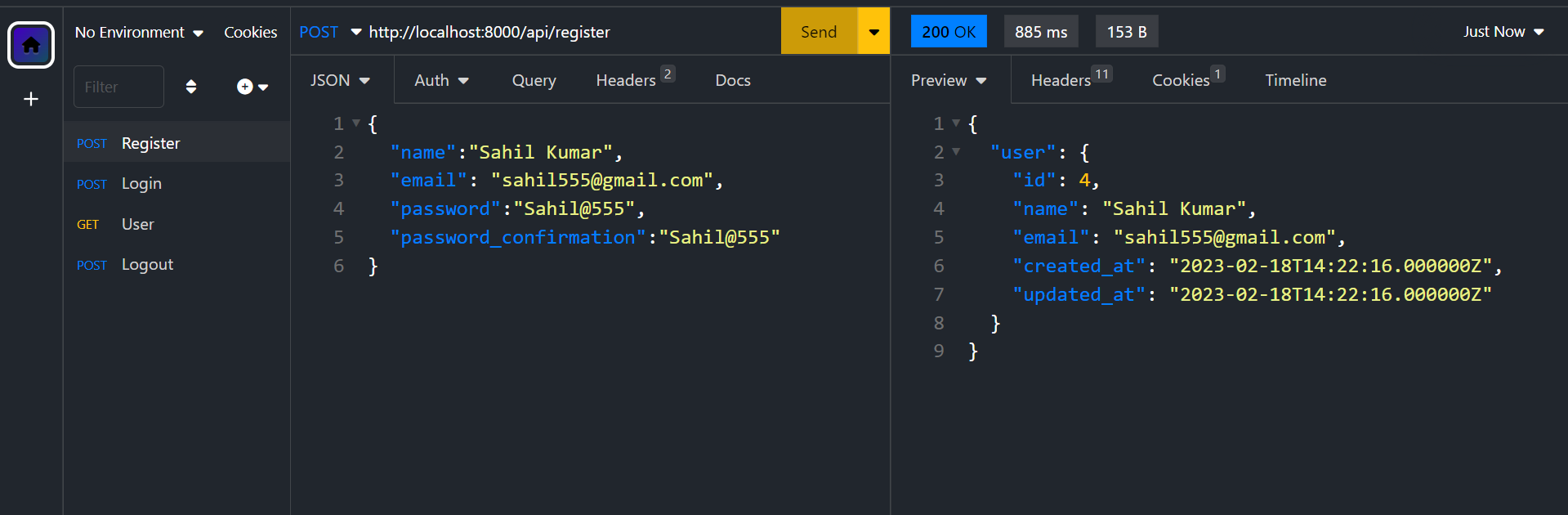
Task: Click the sort requests arrows icon
Action: click(x=191, y=87)
